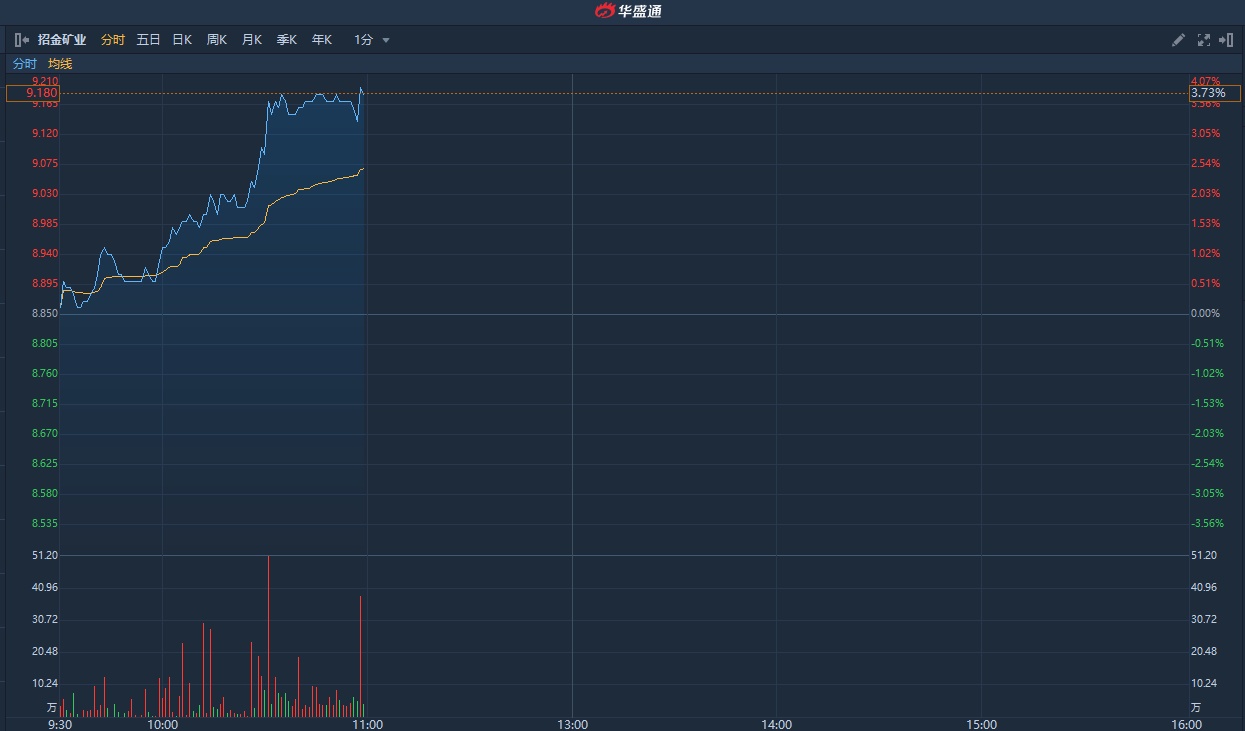Click the 3.73% change percentage label
Viewport: 1245px width, 731px height.
pyautogui.click(x=1214, y=93)
